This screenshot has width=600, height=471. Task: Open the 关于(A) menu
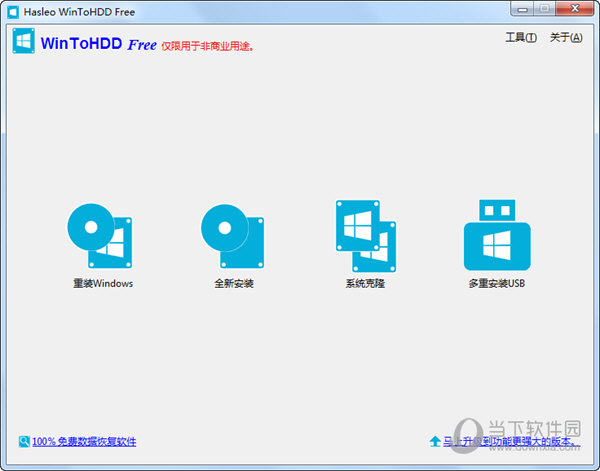[x=566, y=37]
